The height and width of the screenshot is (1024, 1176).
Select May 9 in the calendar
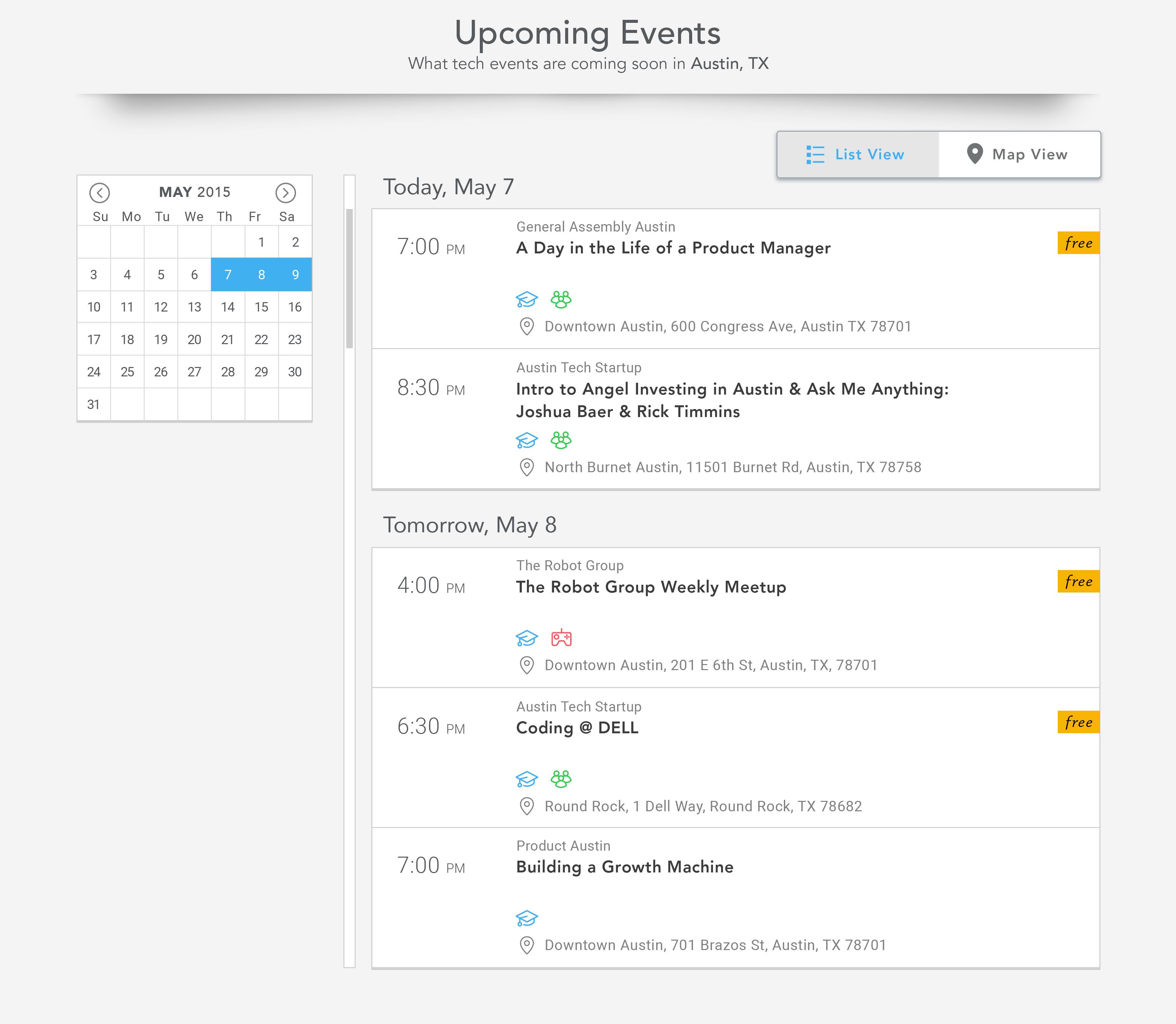click(x=295, y=275)
